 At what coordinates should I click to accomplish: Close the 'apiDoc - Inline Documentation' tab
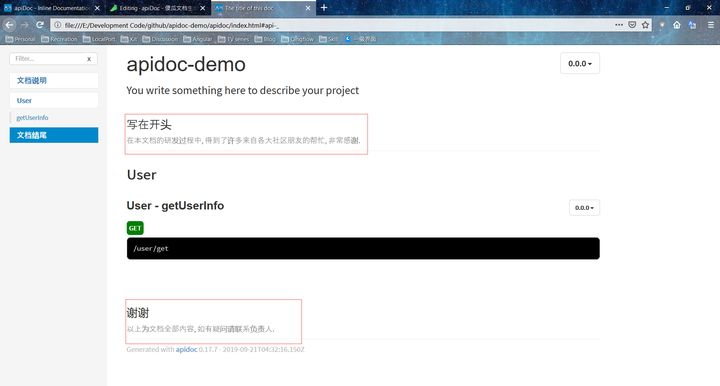tap(97, 8)
